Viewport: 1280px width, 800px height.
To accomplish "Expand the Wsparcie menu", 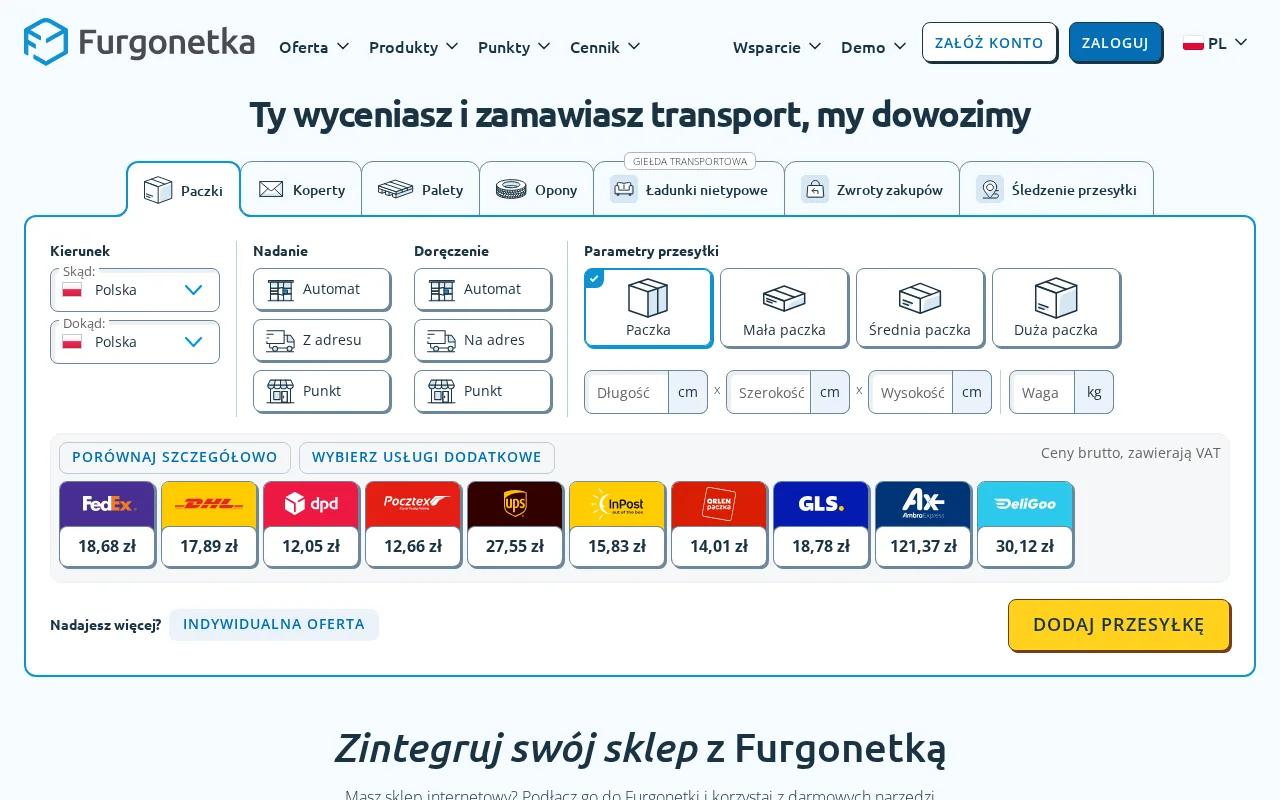I will (x=778, y=47).
